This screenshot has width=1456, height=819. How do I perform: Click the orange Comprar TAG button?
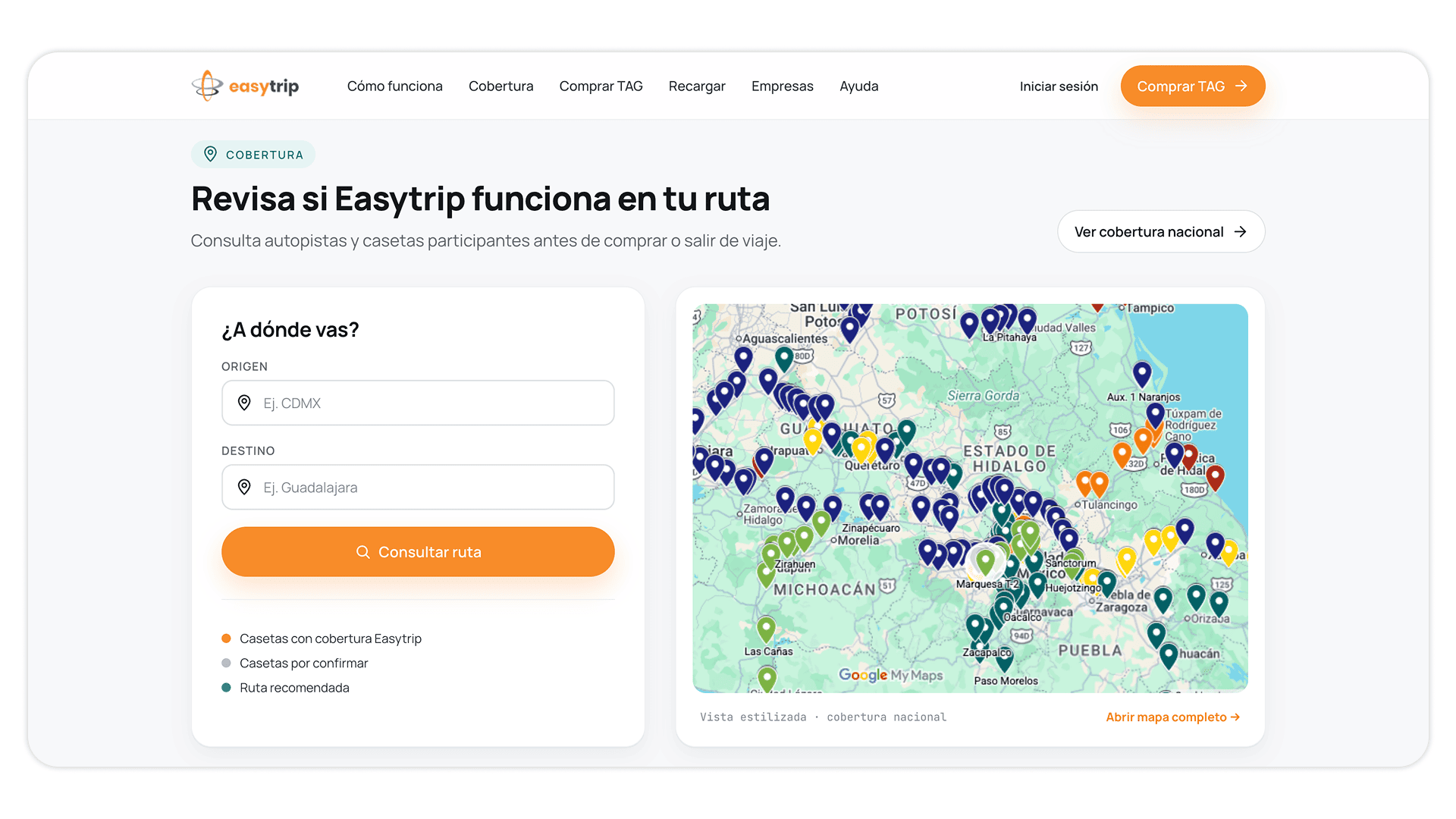[1192, 86]
